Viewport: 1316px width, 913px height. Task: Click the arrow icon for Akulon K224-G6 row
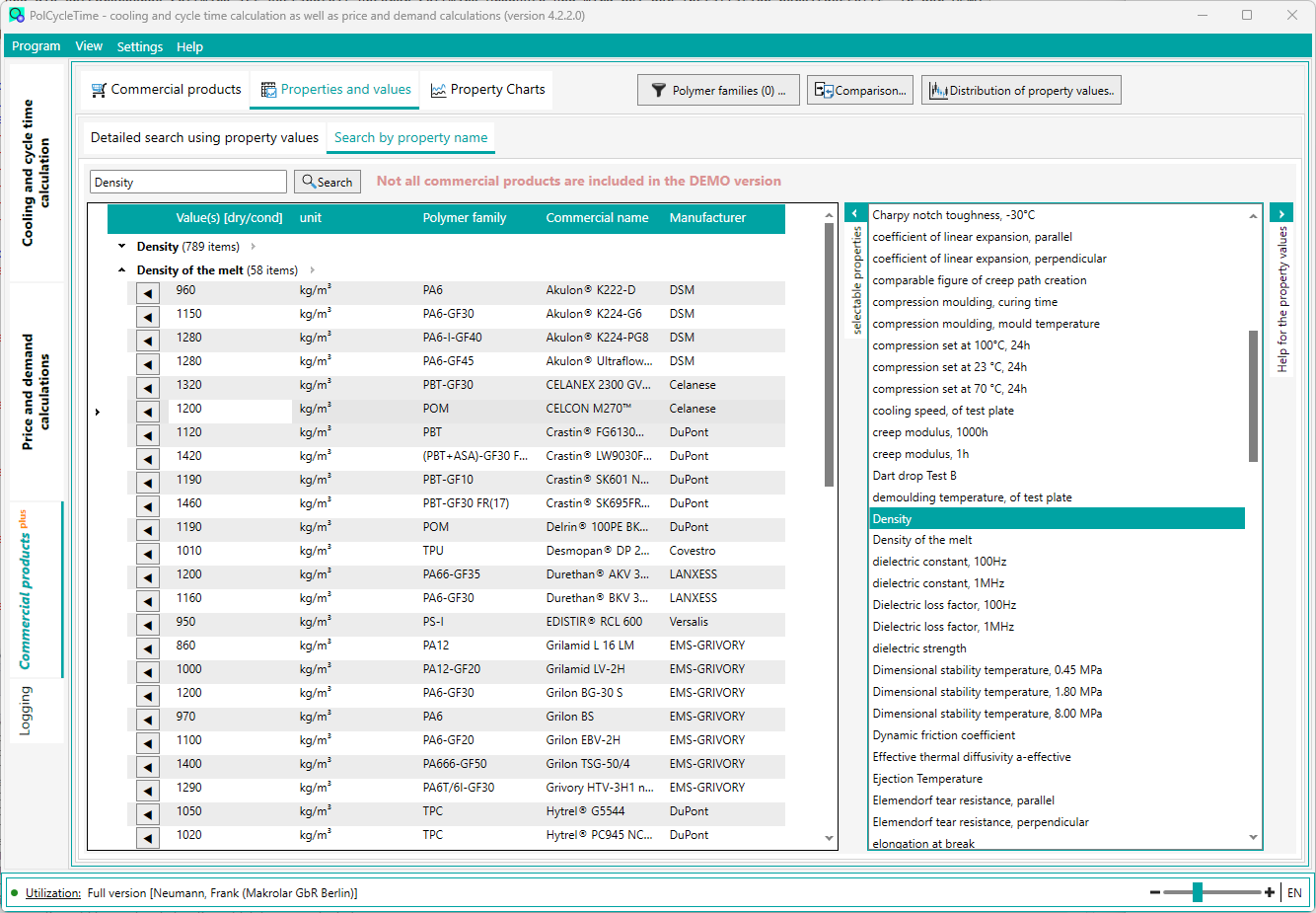point(148,316)
